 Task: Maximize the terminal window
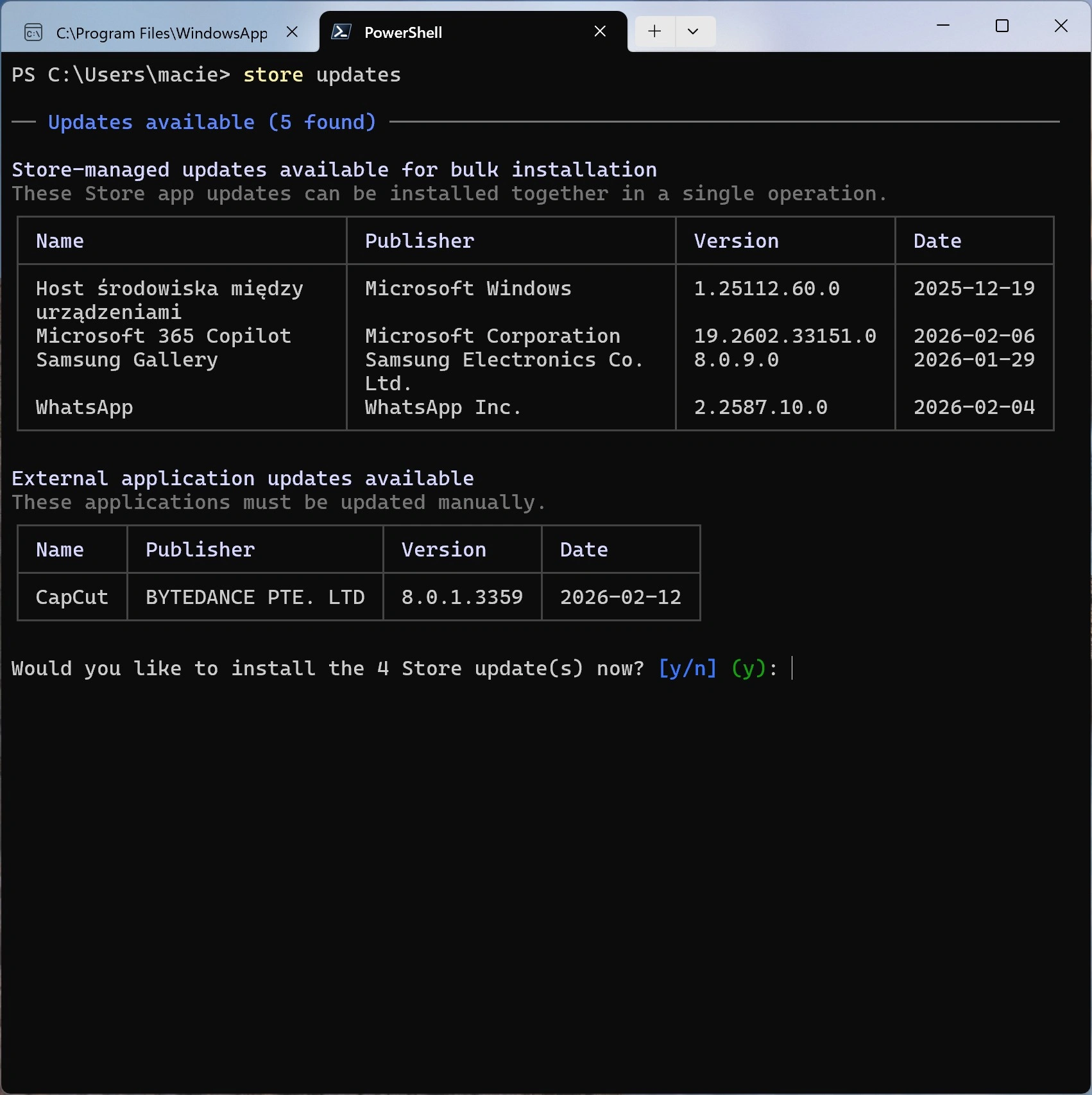pos(1002,26)
